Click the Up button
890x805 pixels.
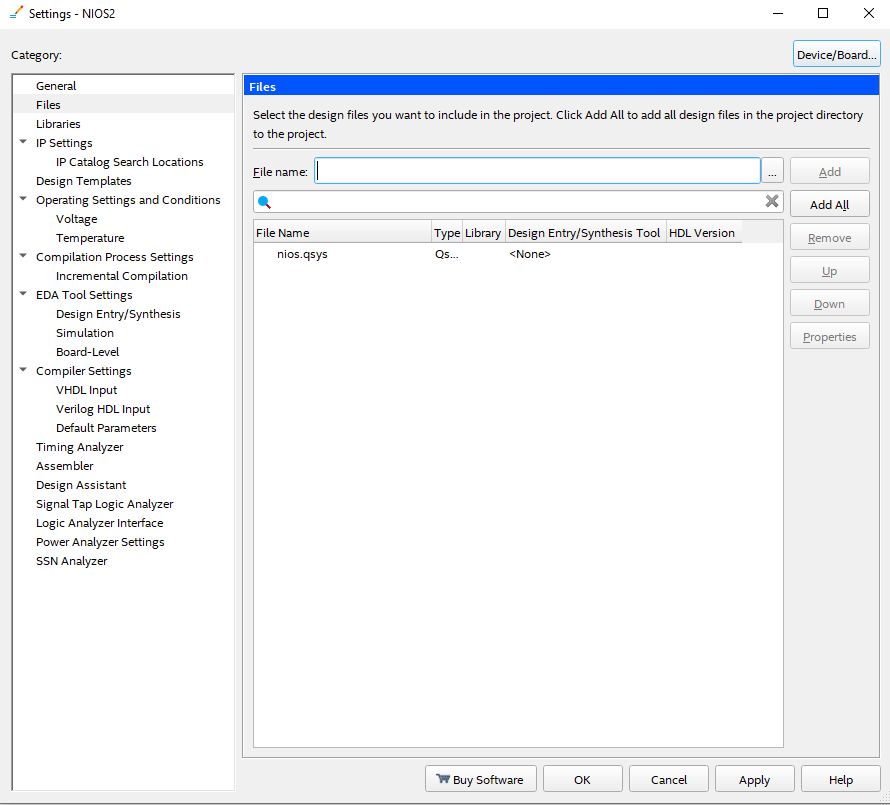click(x=829, y=271)
